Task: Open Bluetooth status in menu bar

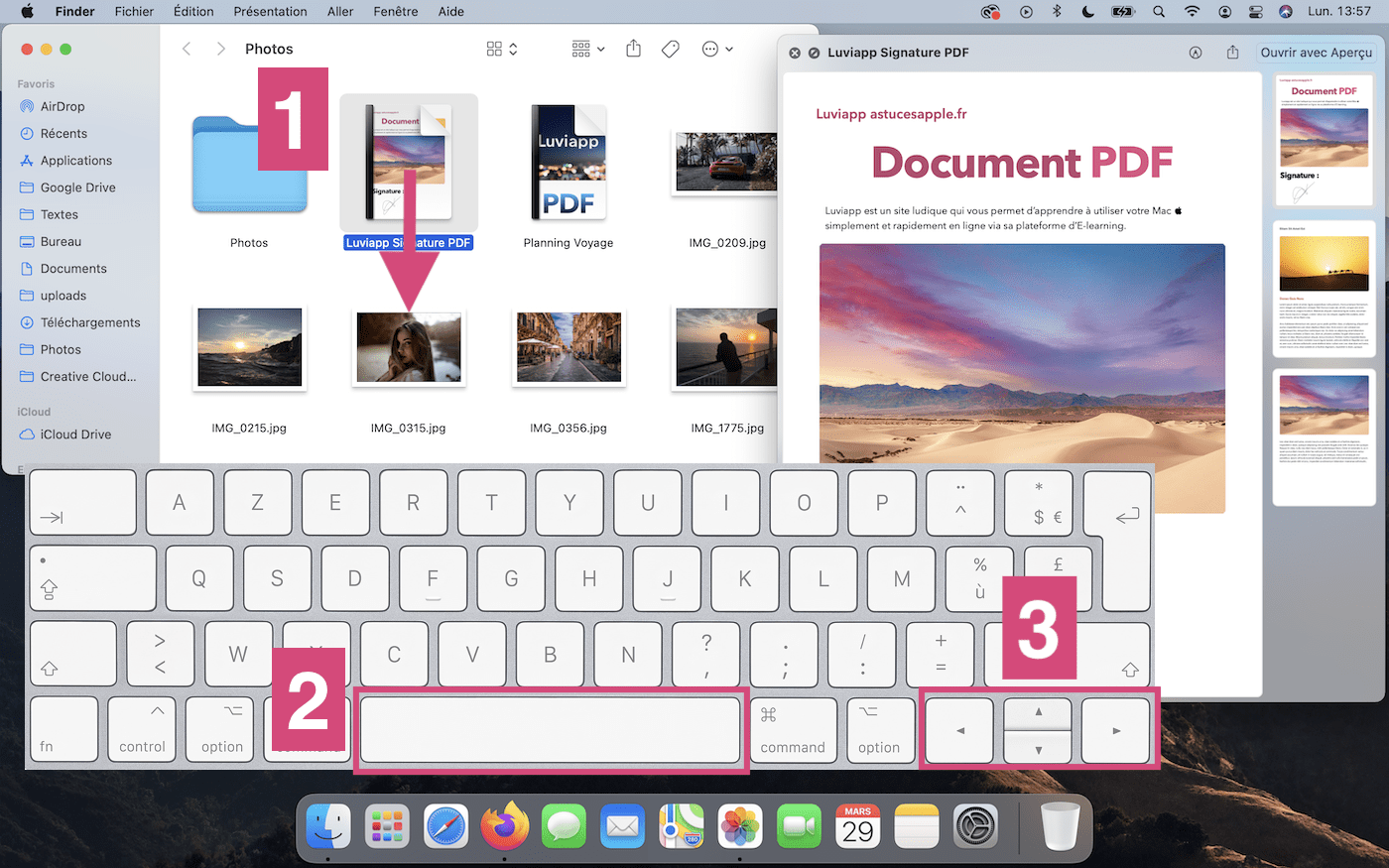Action: [1057, 12]
